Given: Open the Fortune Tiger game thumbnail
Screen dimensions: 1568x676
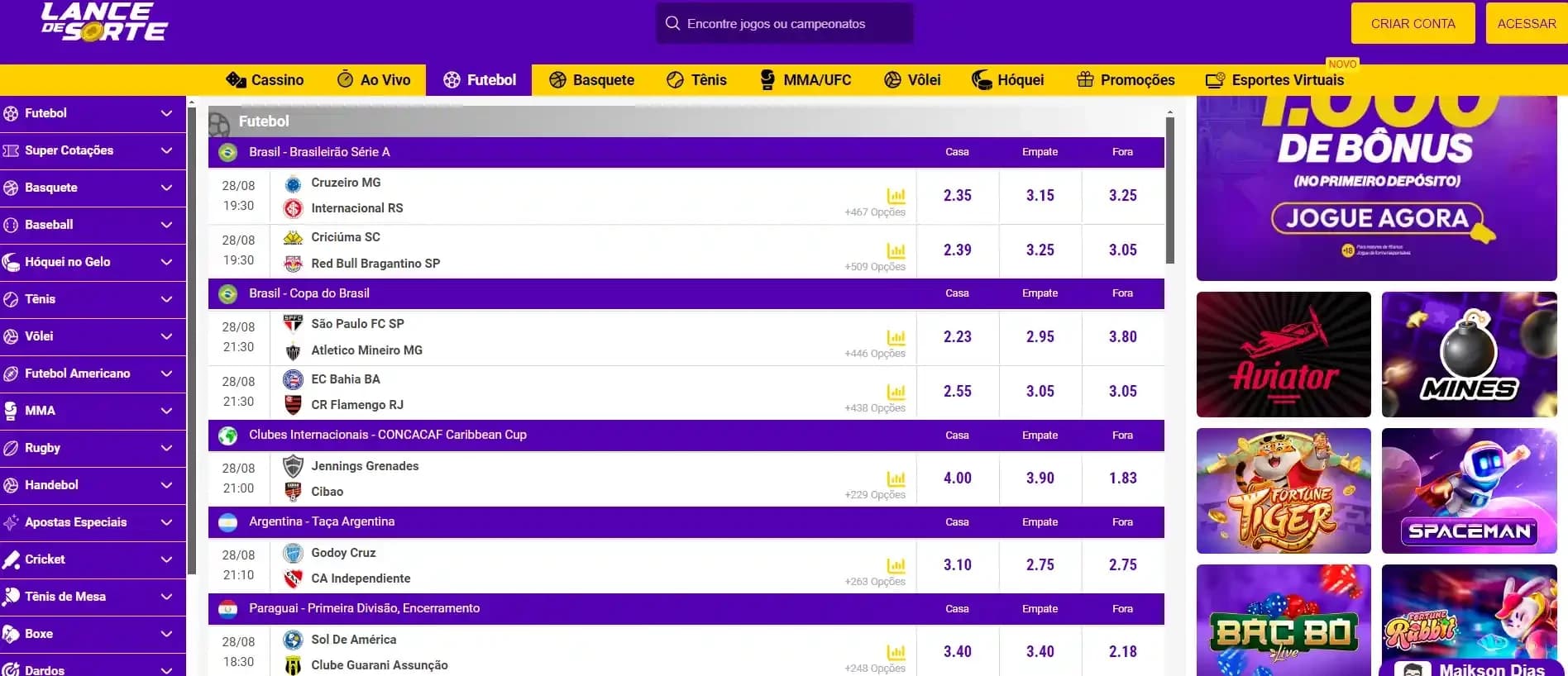Looking at the screenshot, I should (x=1284, y=491).
